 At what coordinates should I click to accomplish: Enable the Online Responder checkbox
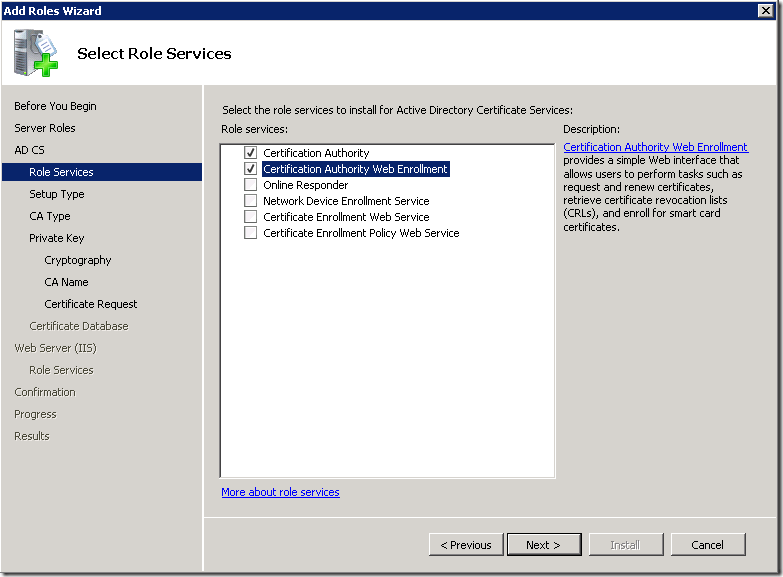point(250,184)
